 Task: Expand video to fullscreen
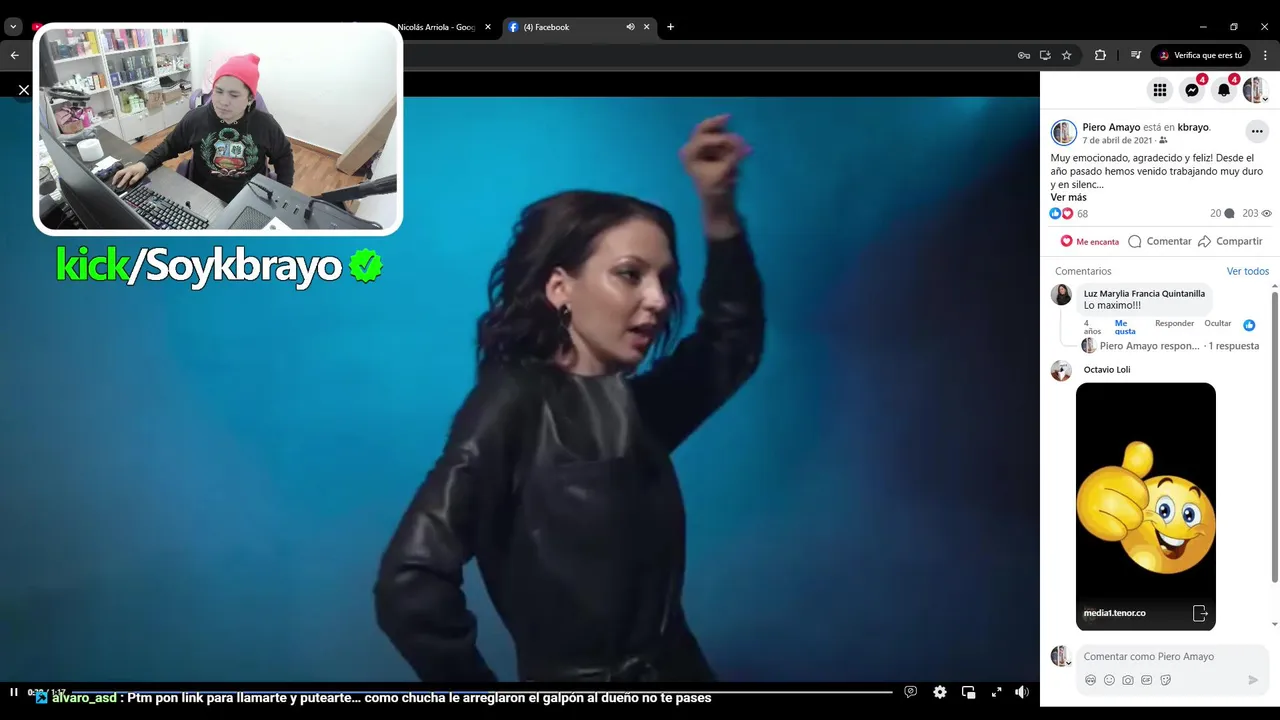tap(996, 692)
